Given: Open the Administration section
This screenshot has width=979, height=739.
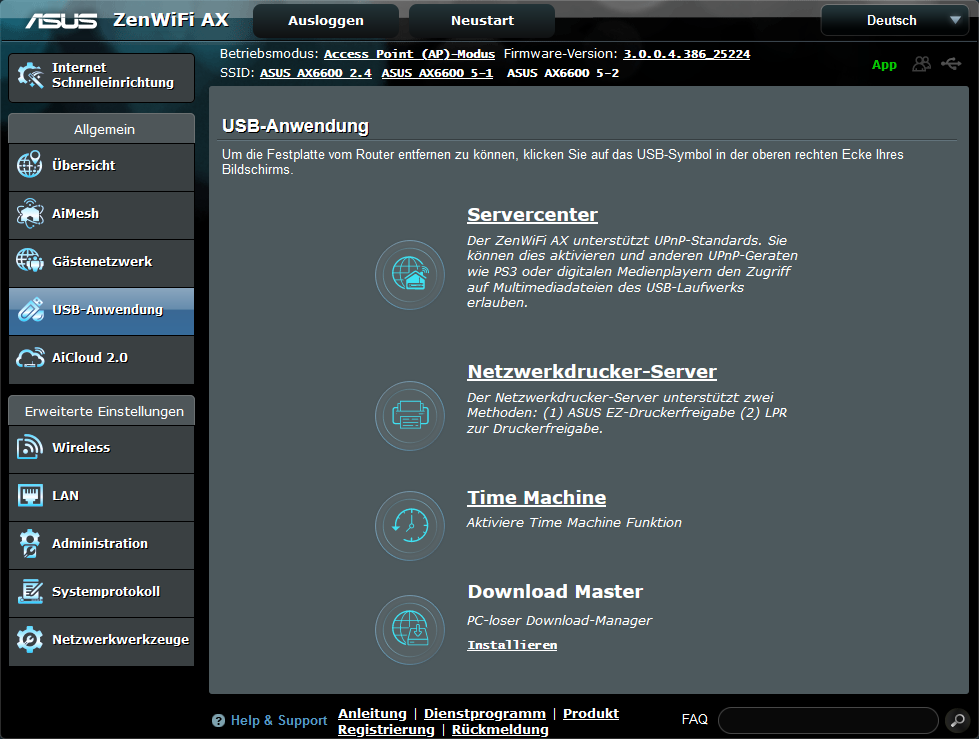Looking at the screenshot, I should point(101,546).
